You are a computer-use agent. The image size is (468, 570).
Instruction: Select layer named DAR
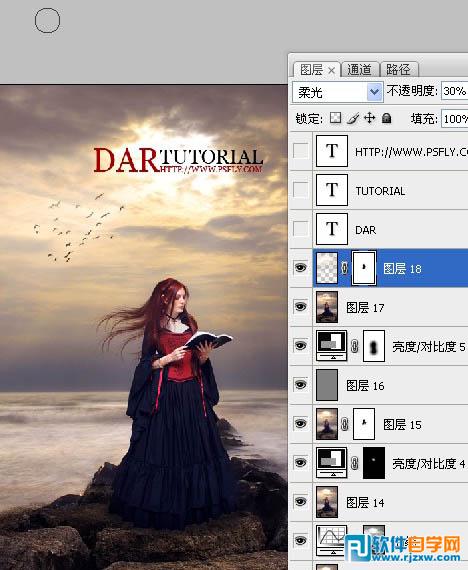click(365, 230)
